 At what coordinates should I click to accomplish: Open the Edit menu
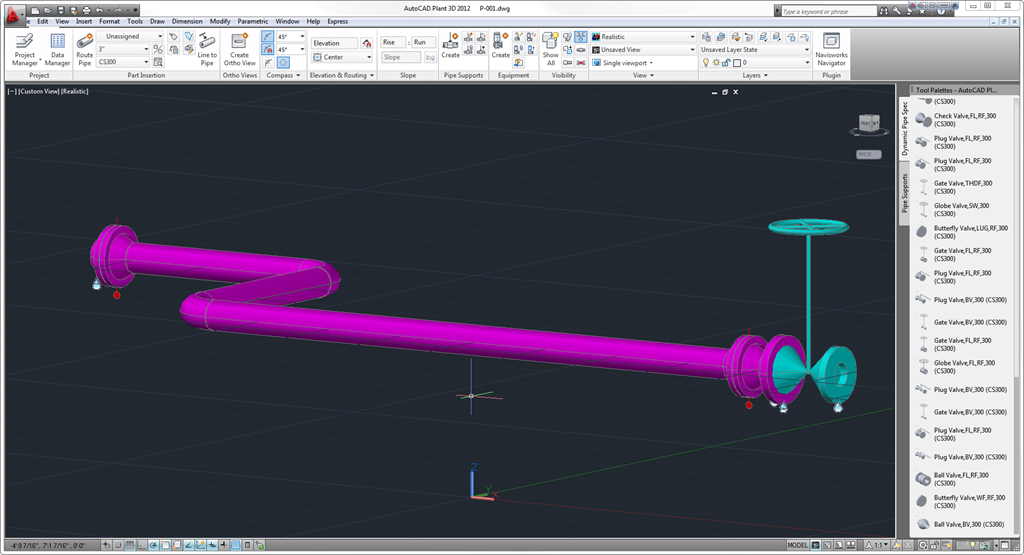[42, 22]
